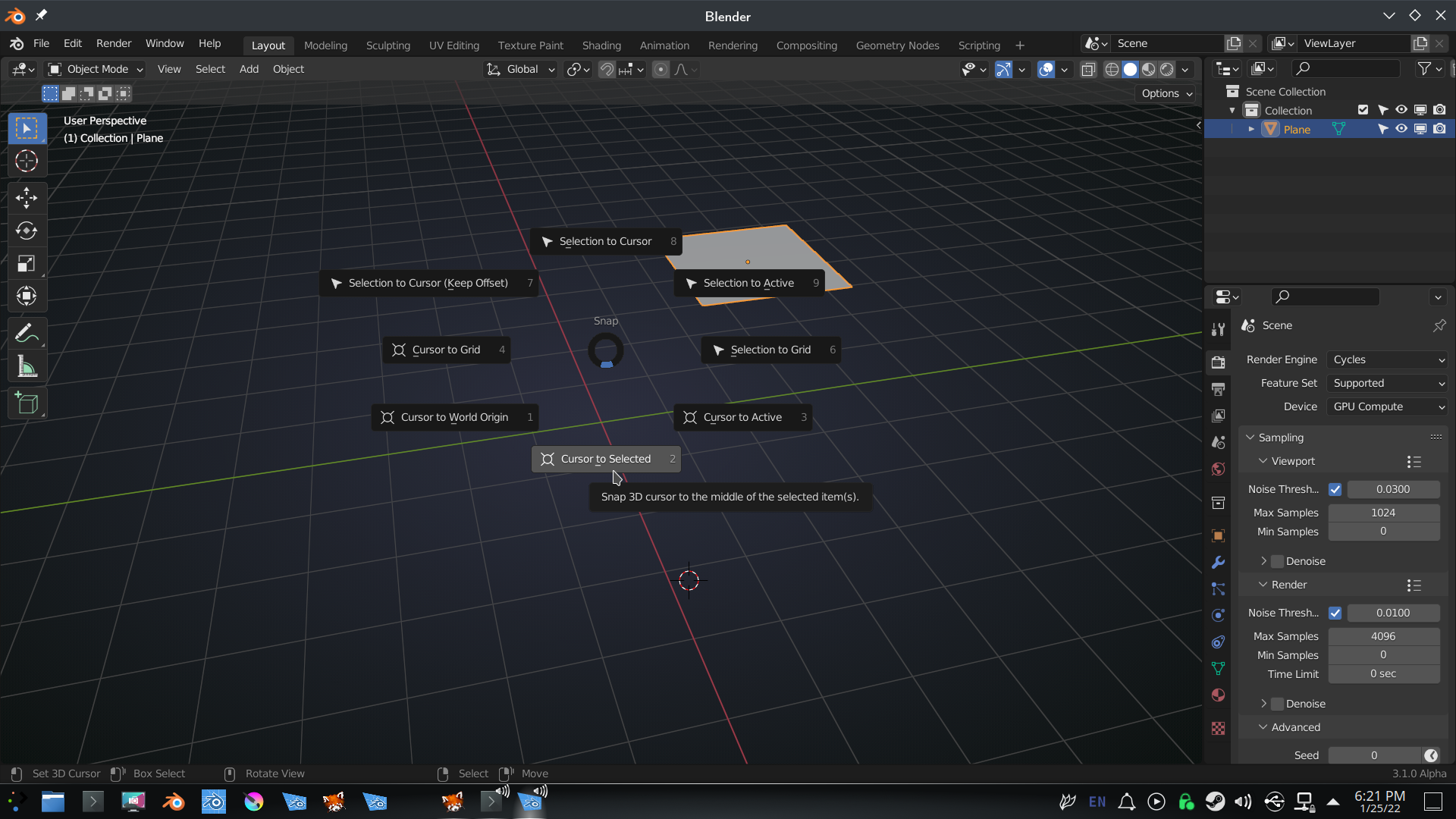Viewport: 1456px width, 819px height.
Task: Click Cursor to World Origin option
Action: coord(454,417)
